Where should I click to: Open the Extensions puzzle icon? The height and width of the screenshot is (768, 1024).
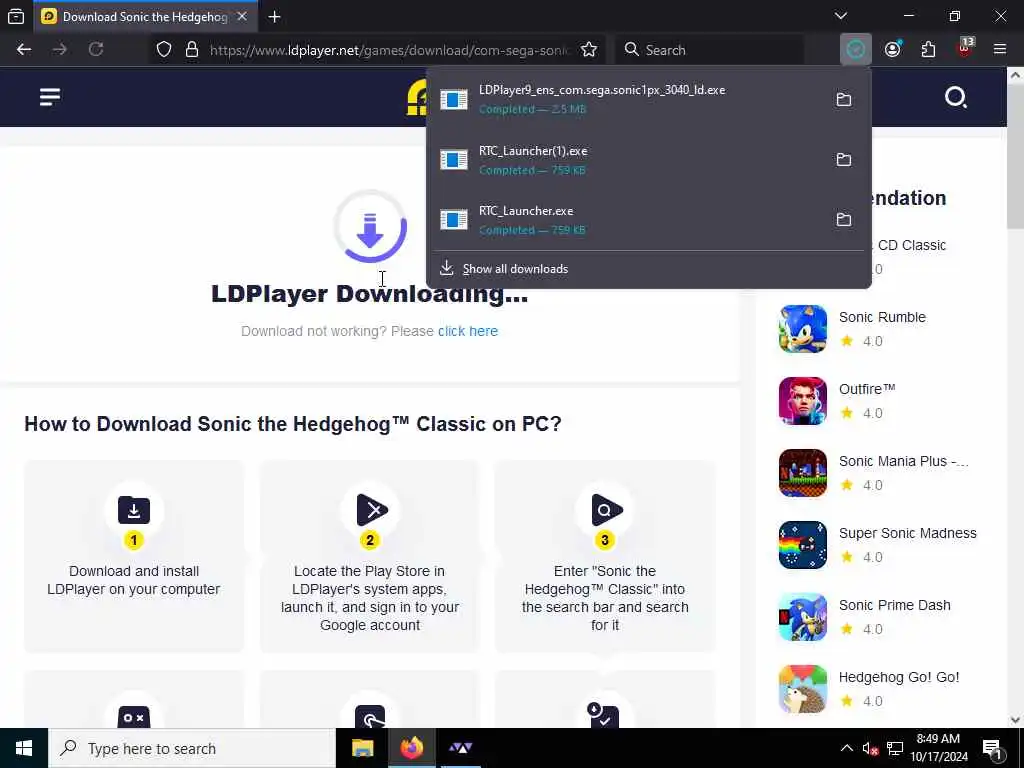tap(928, 50)
